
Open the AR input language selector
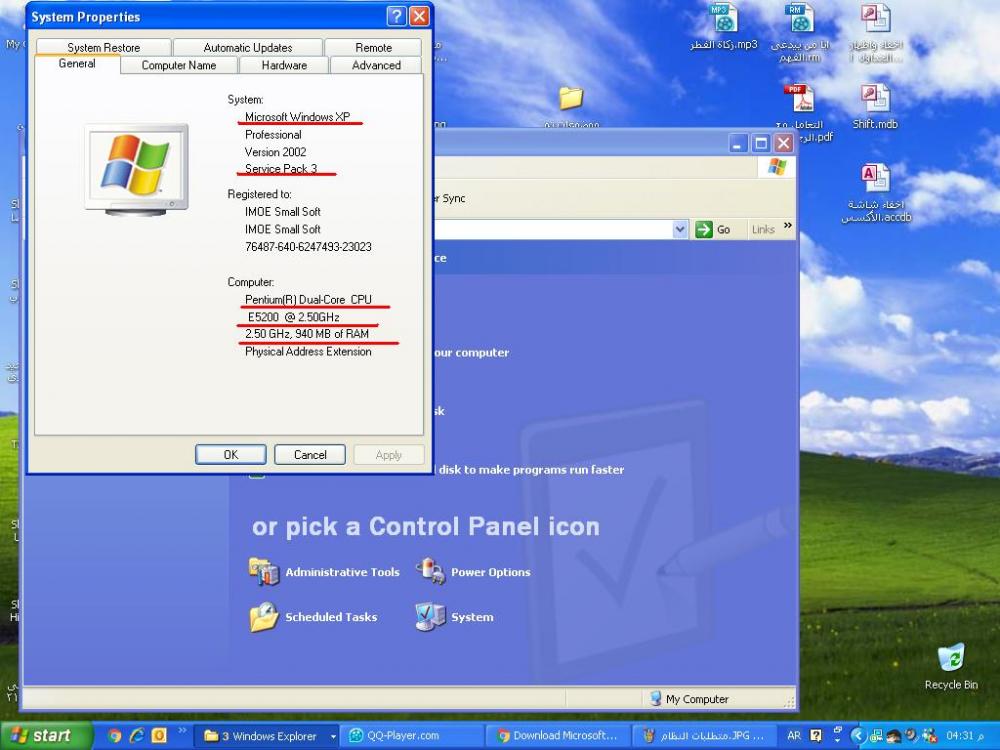click(794, 735)
